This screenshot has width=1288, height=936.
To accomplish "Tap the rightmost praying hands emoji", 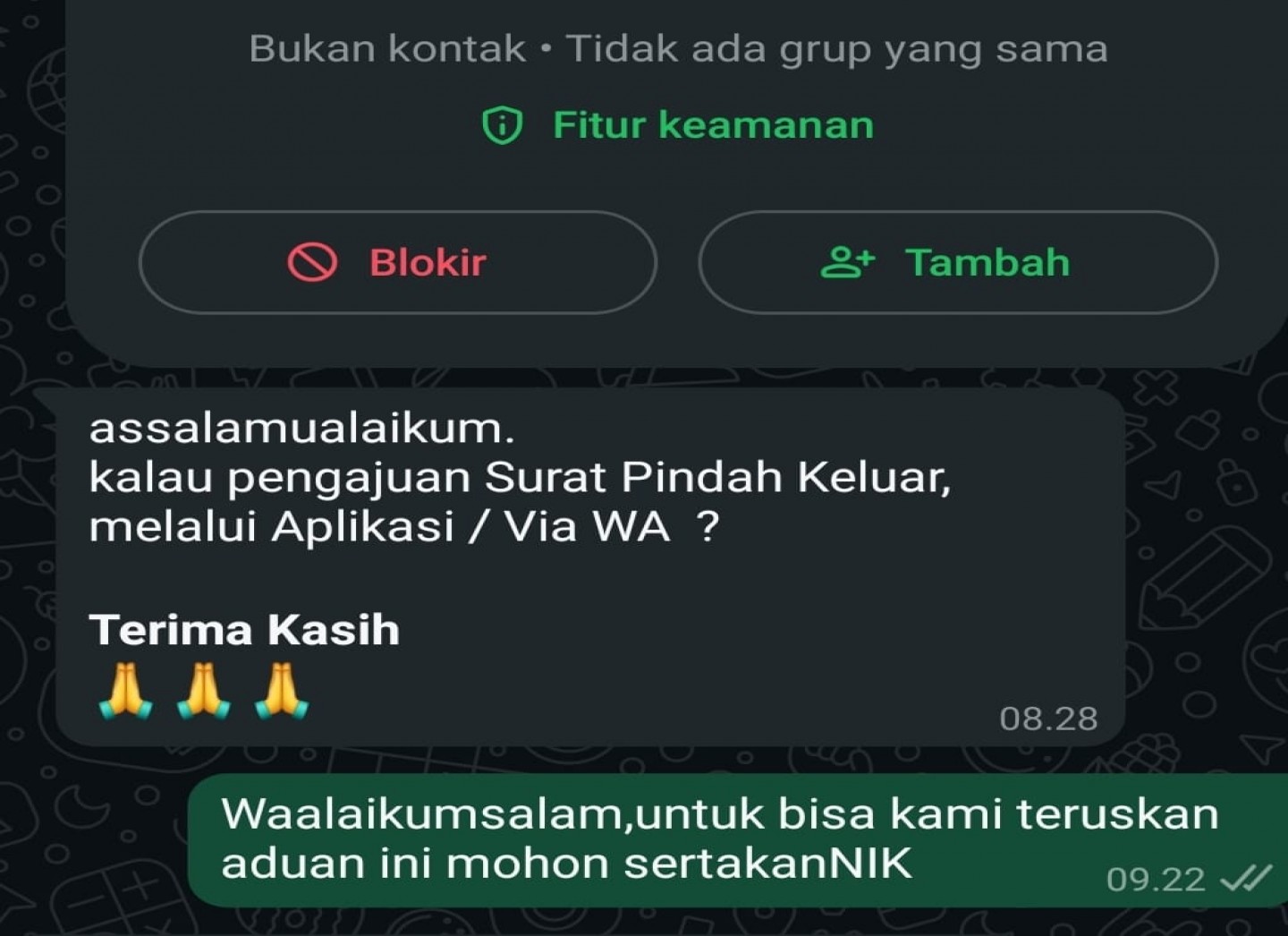I will point(281,691).
